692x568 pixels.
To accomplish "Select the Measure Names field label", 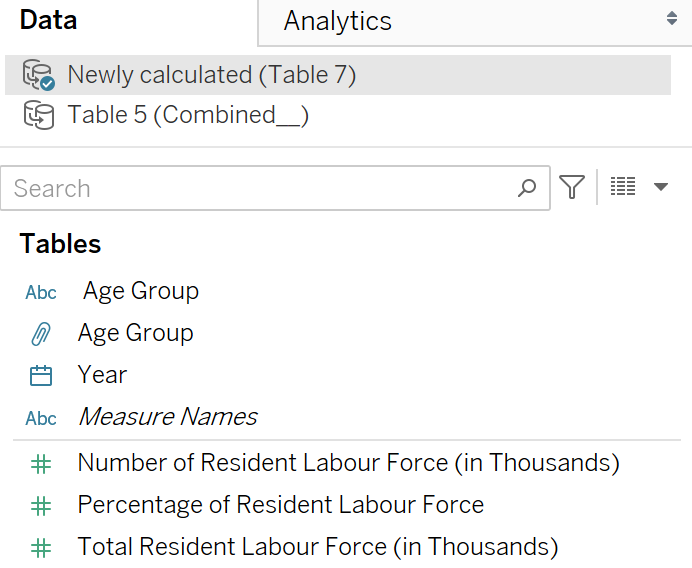I will 167,417.
